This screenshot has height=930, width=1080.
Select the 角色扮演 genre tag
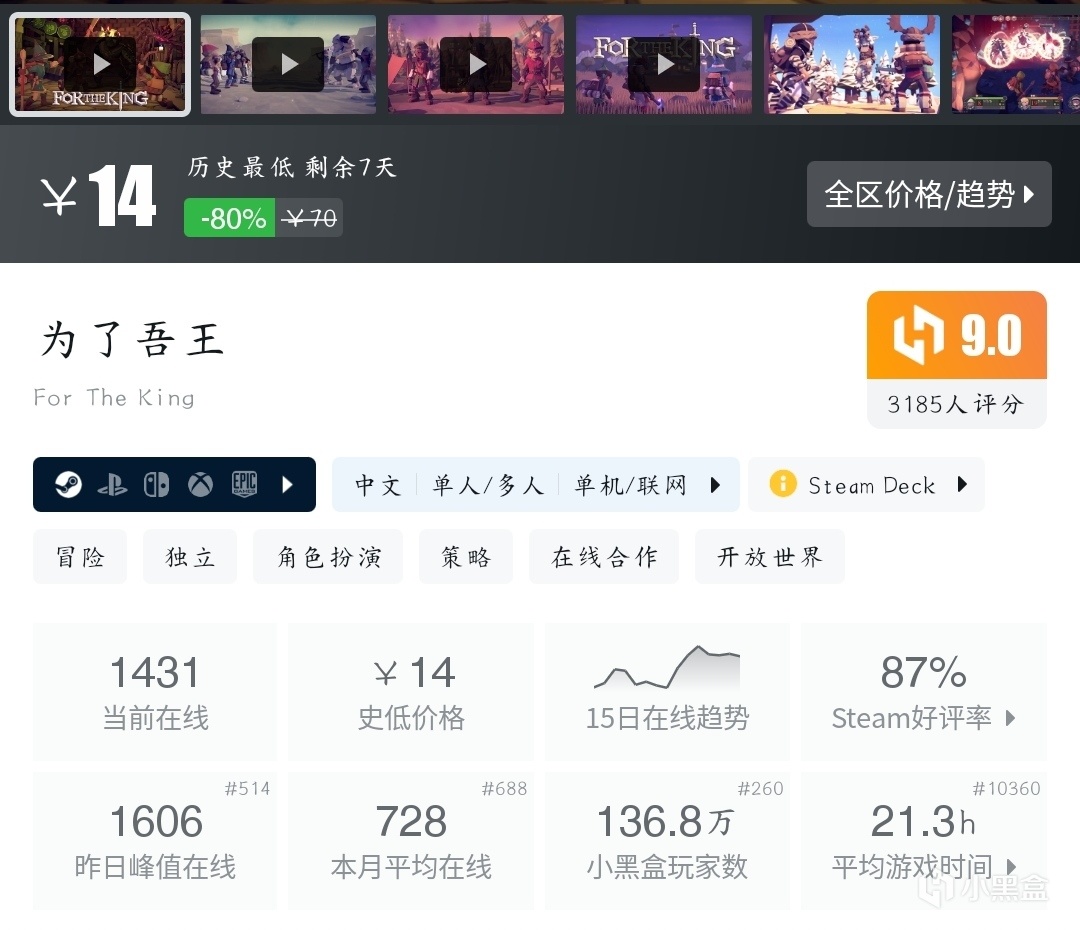[328, 557]
